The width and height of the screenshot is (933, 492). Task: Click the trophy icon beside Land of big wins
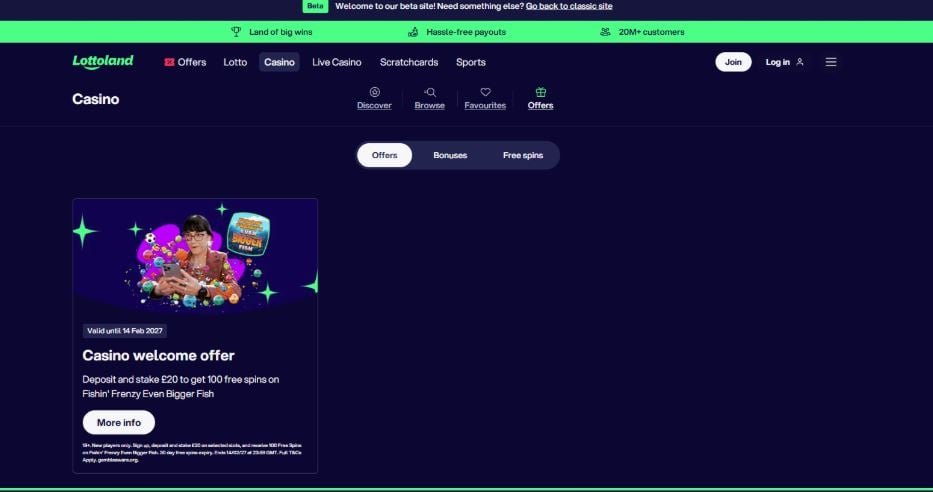236,32
